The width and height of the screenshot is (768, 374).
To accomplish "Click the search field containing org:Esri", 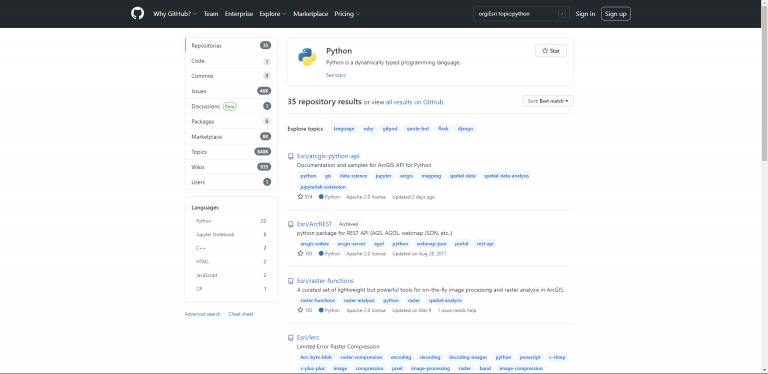I will click(x=522, y=14).
